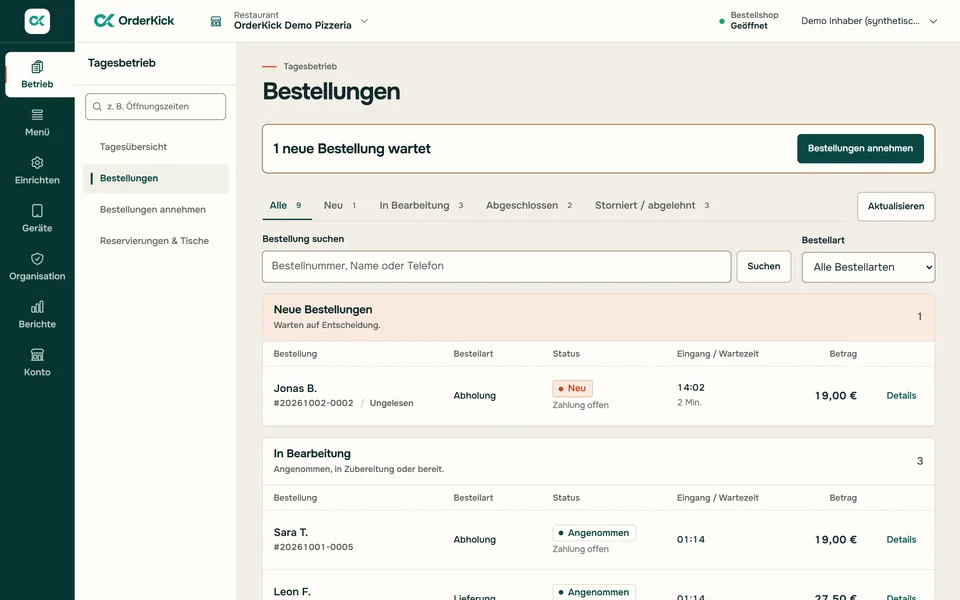Click the sidebar search field z. B. Öffnungszeiten
Screen dimensions: 960x600
156,107
